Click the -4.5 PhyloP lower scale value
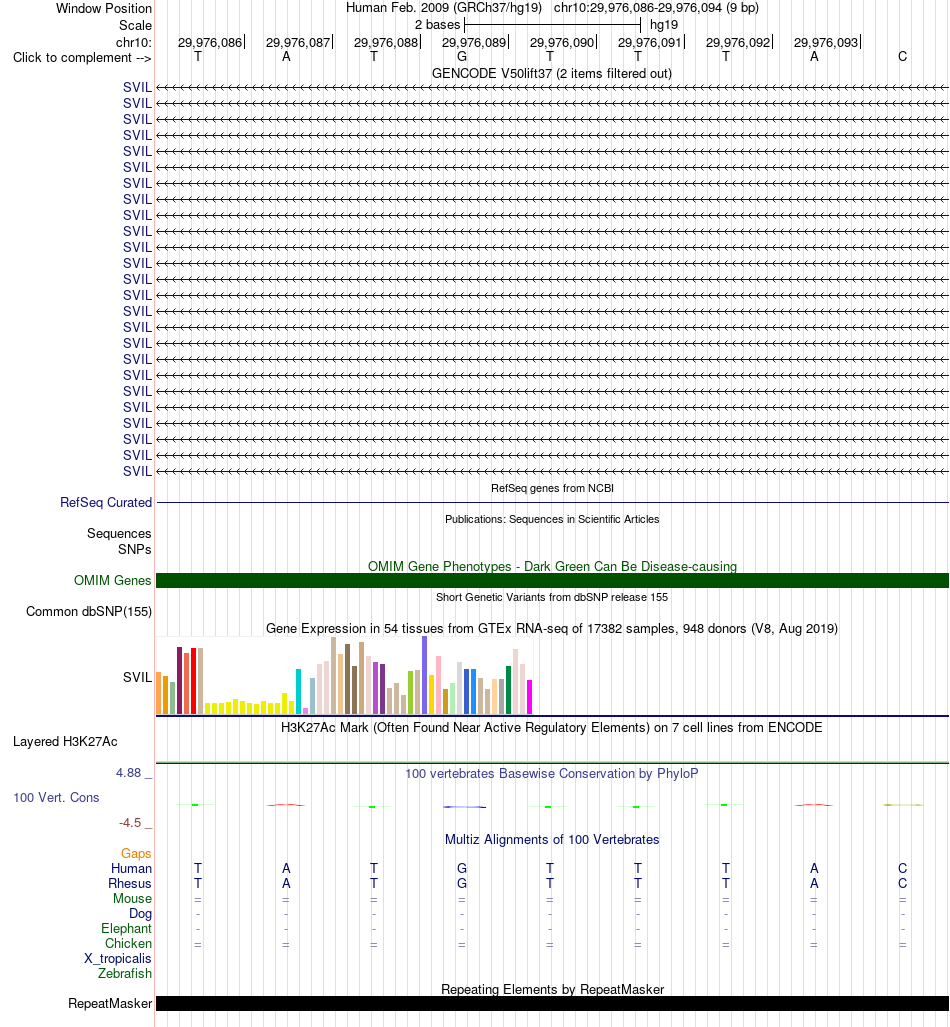 (x=130, y=823)
